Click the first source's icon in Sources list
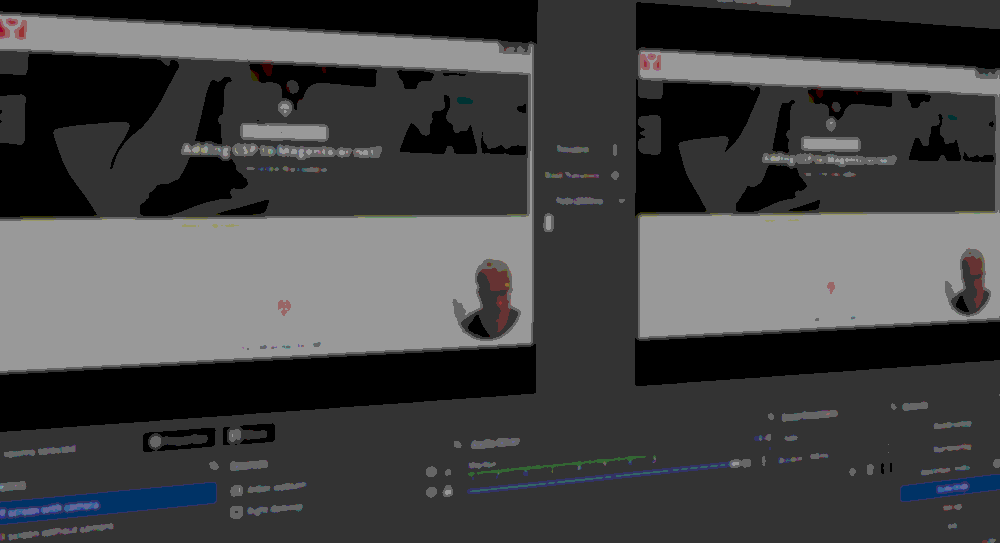This screenshot has height=543, width=1000. click(x=237, y=490)
